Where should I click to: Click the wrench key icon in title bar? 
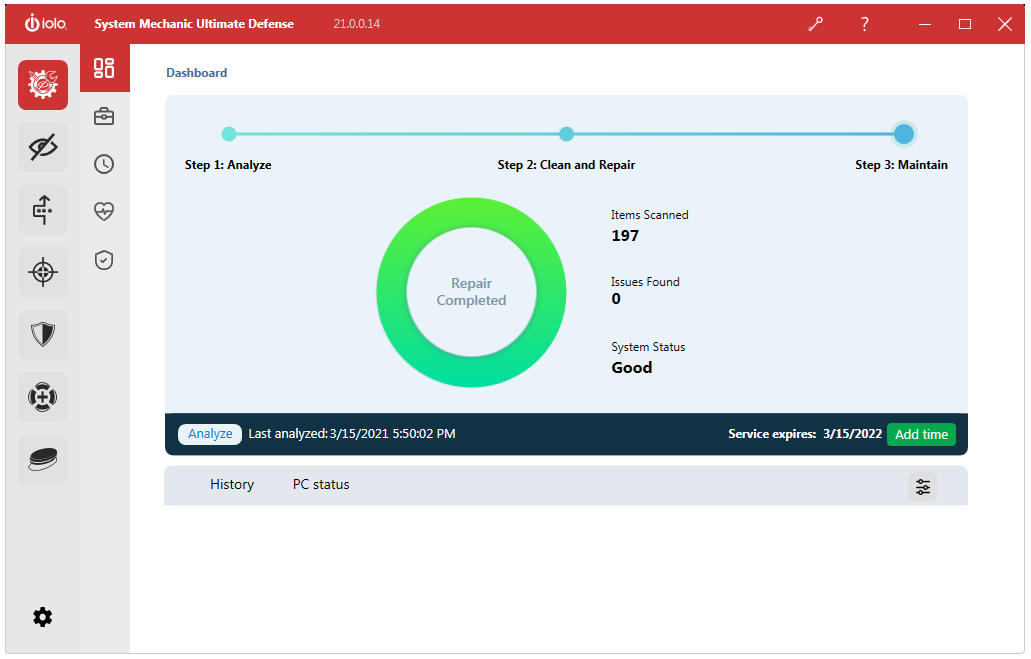(x=815, y=24)
